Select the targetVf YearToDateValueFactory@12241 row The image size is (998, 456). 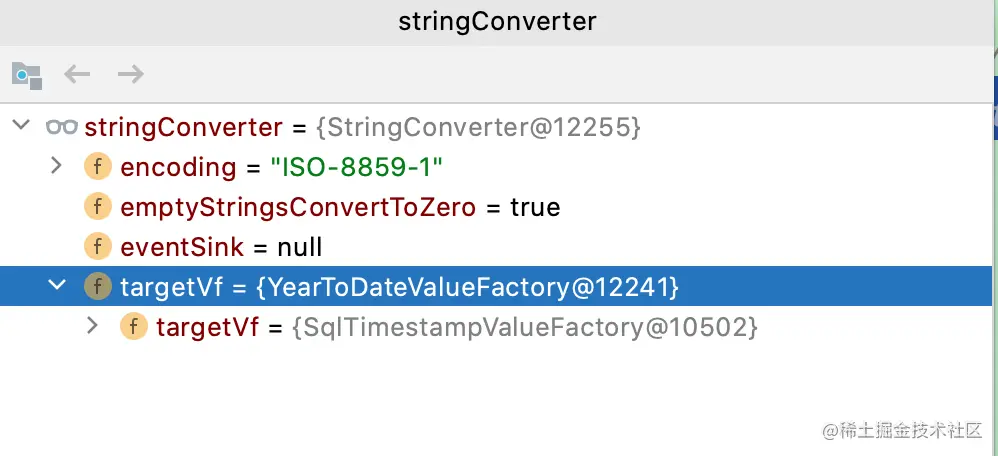[496, 286]
